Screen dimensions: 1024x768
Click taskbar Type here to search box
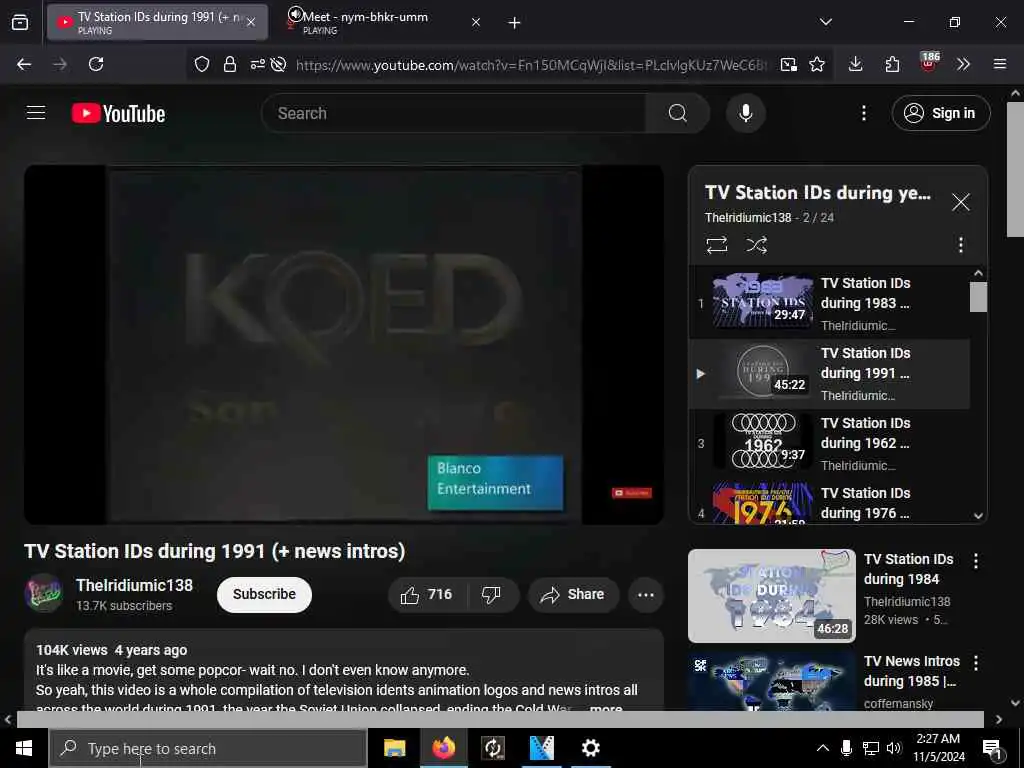coord(208,748)
